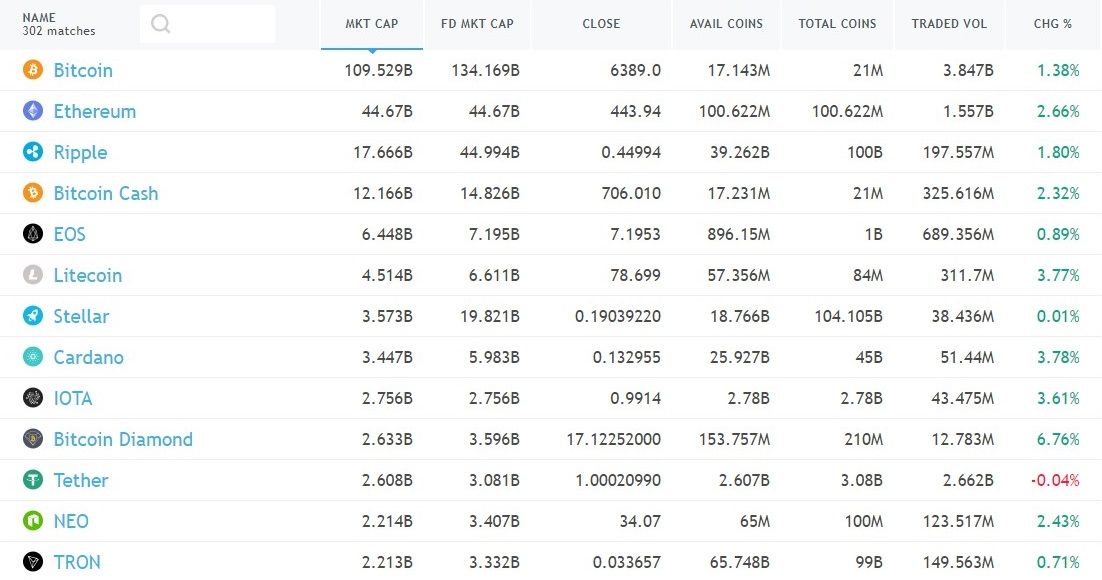
Task: Click the TRON logo icon
Action: tap(33, 562)
